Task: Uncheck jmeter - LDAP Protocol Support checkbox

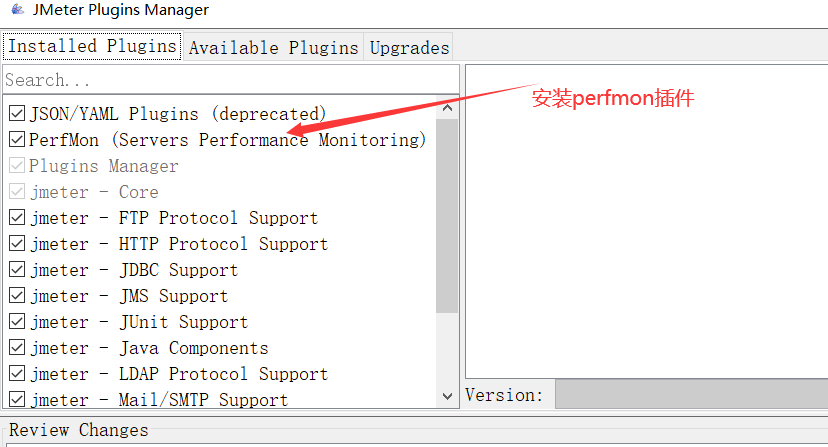Action: 17,374
